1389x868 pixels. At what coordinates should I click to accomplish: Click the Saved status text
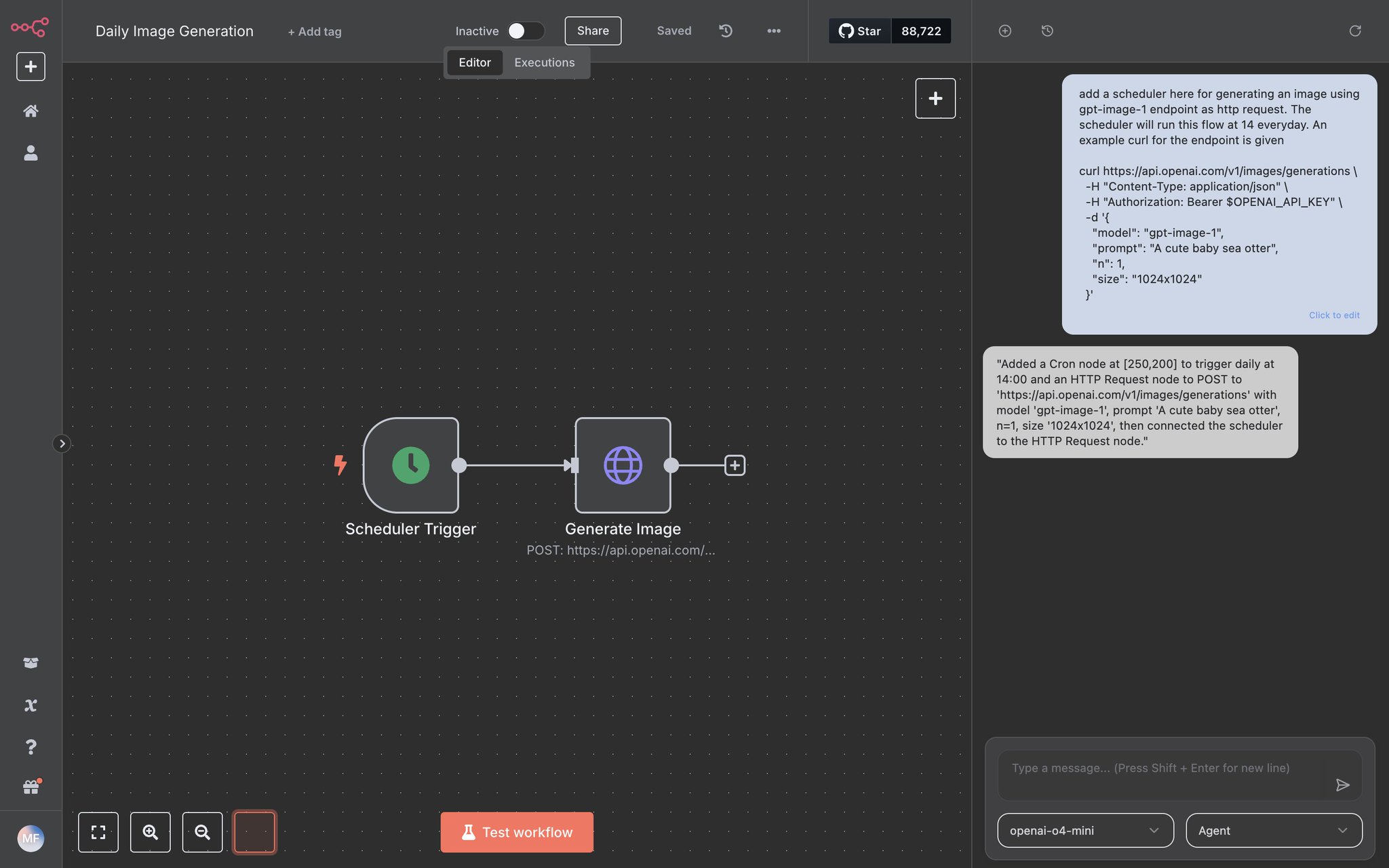[674, 31]
